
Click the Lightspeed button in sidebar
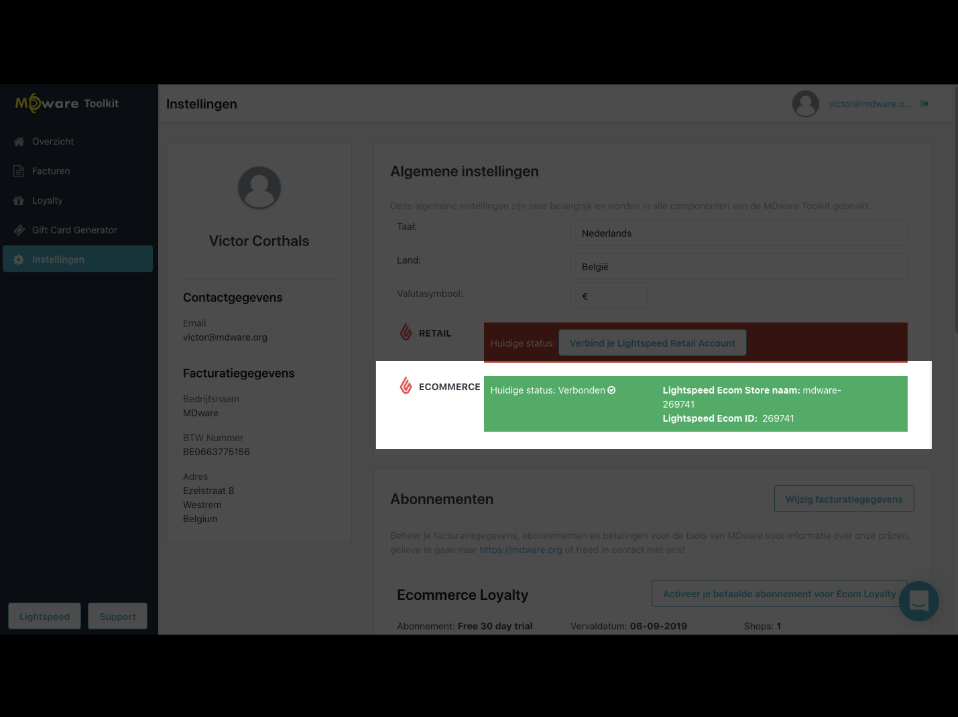pyautogui.click(x=45, y=616)
